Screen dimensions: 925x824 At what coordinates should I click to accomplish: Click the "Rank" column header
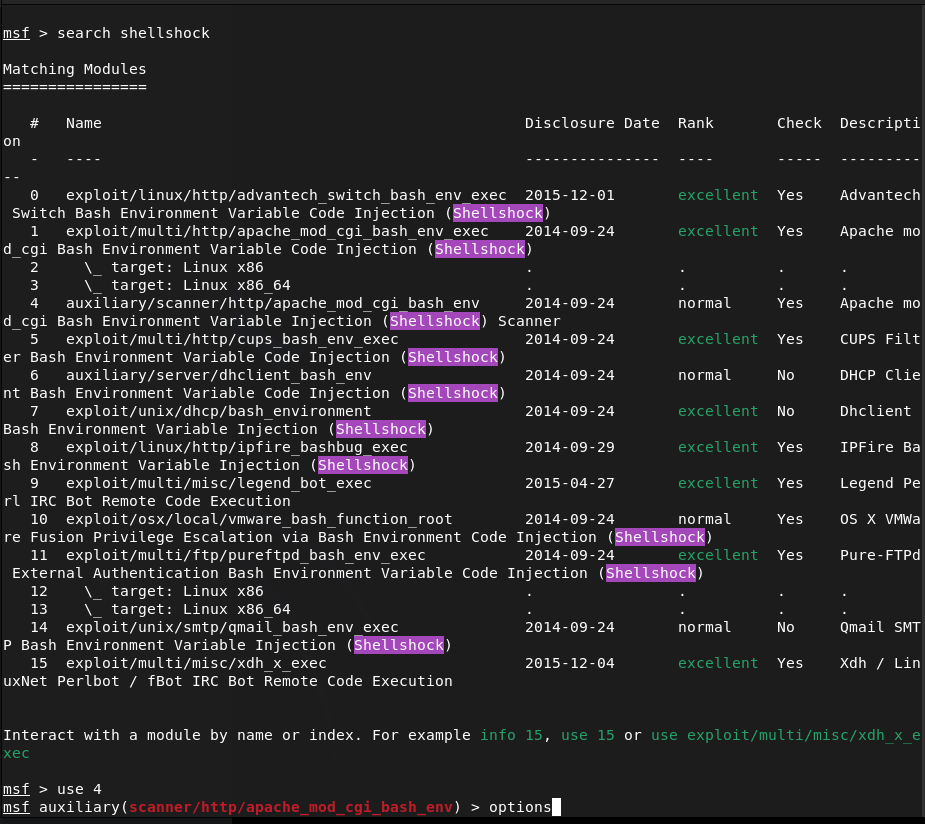(x=695, y=123)
